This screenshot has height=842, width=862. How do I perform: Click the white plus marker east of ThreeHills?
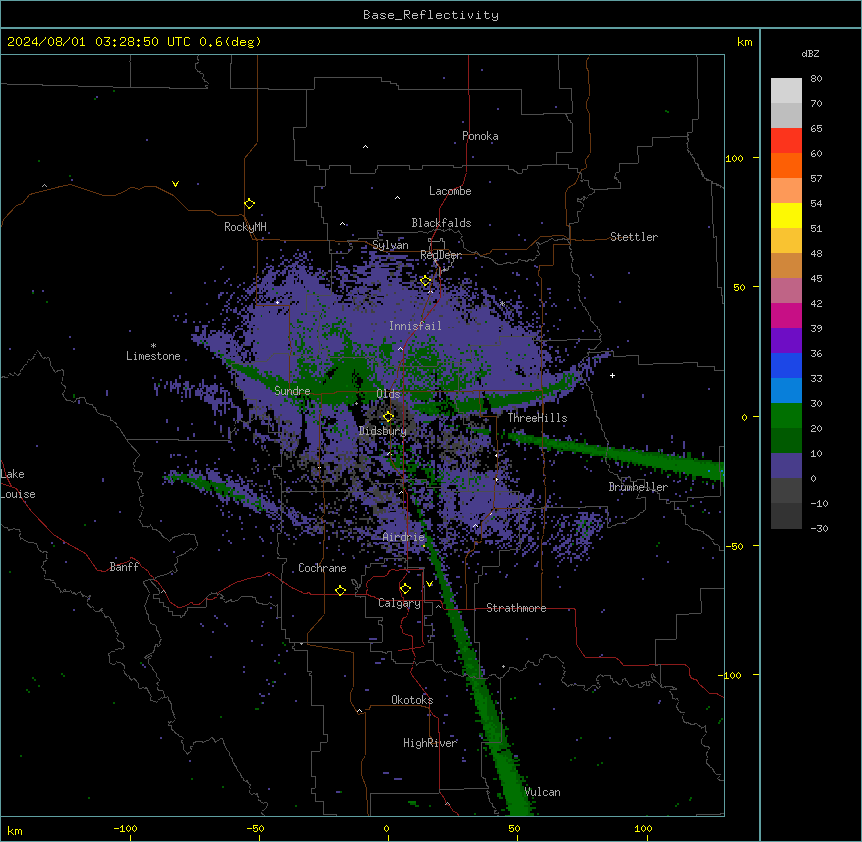point(612,375)
